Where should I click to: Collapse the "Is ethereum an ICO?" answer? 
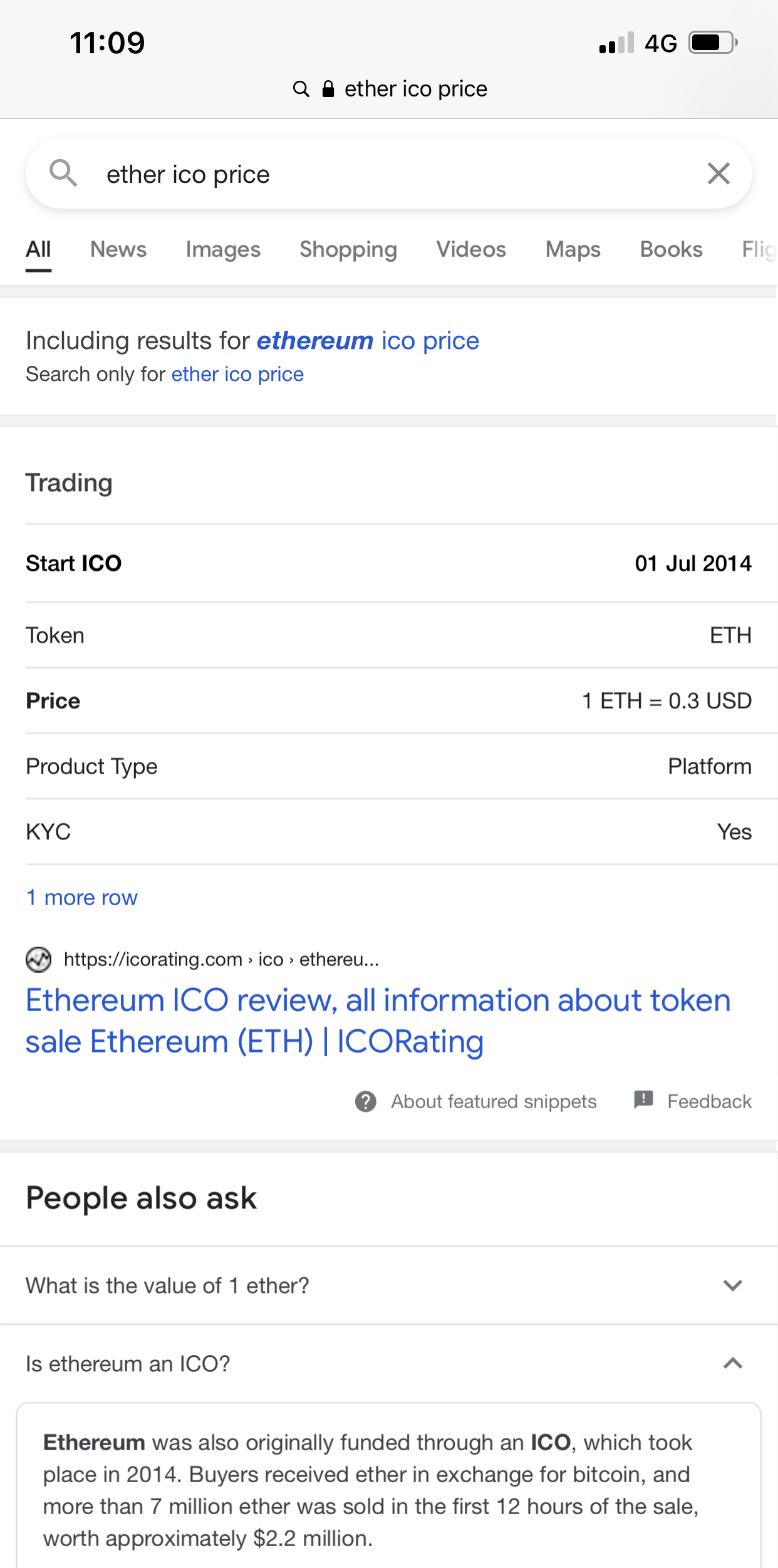732,1364
